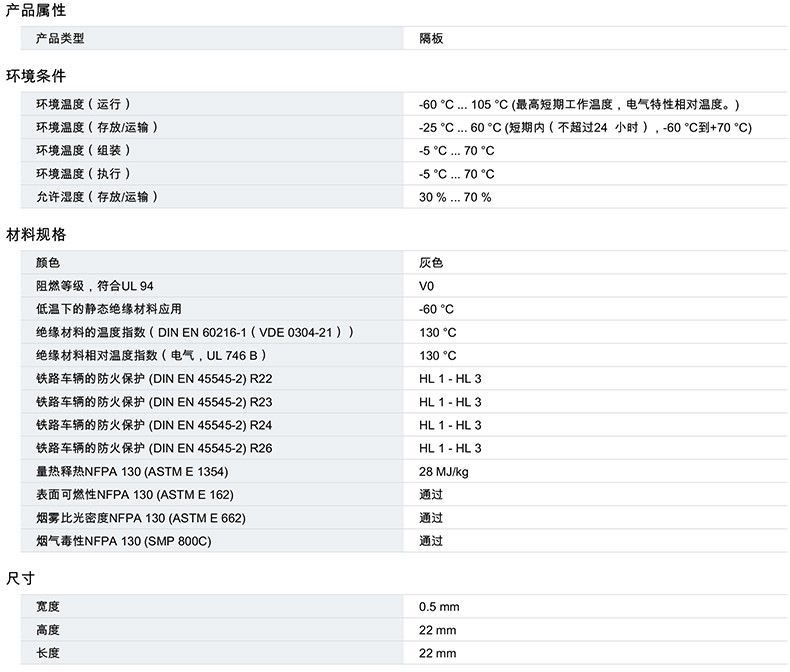Select the 低温下的静态绝缘材料应用 row label
Viewport: 790px width, 672px height.
click(x=109, y=309)
